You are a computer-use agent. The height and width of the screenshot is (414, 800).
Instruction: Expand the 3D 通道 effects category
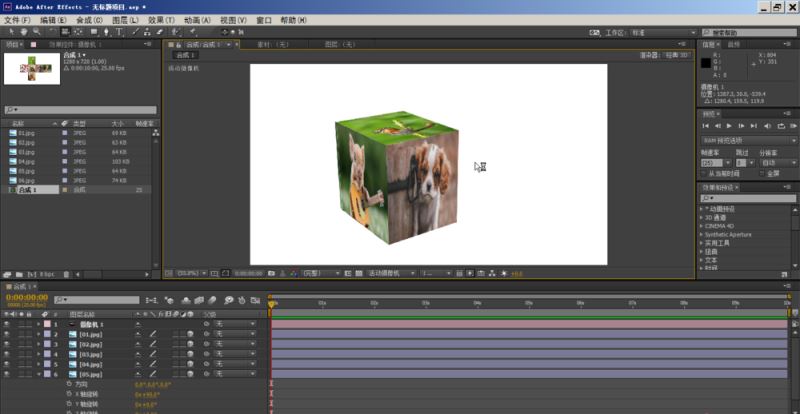pyautogui.click(x=701, y=217)
